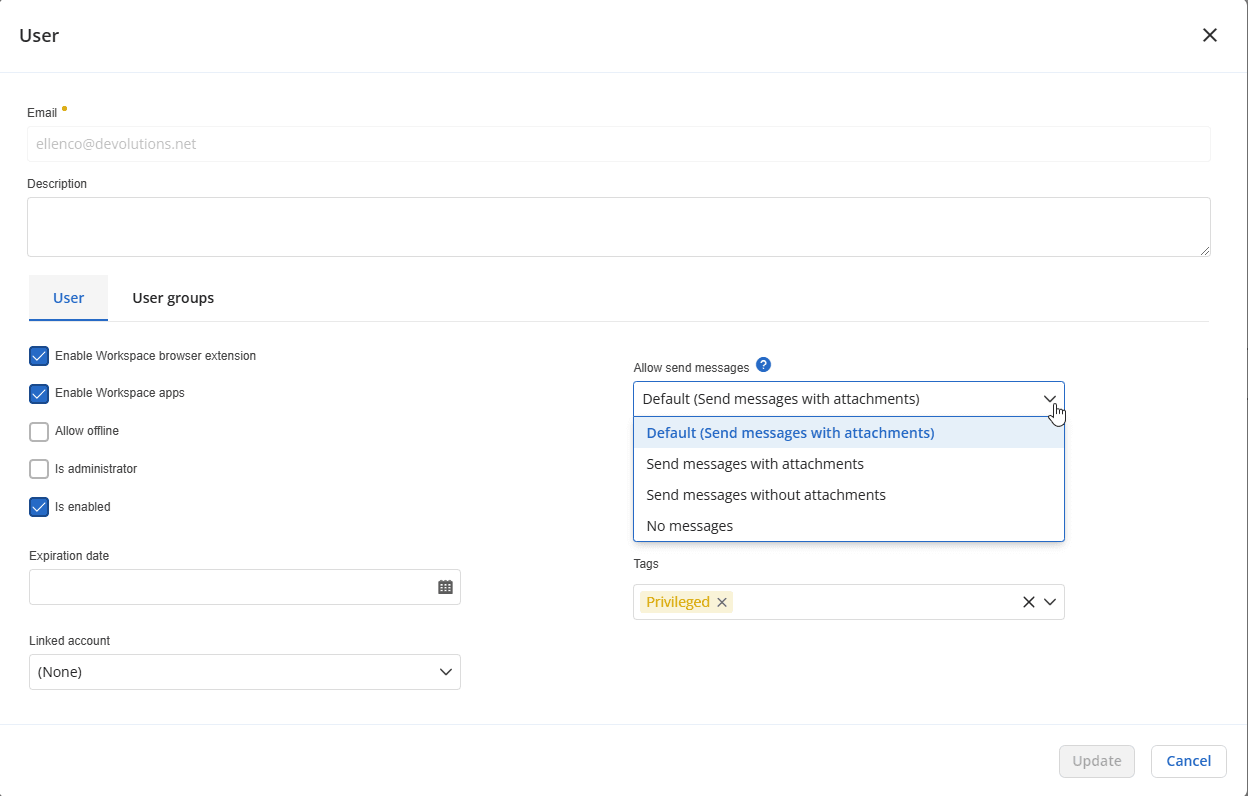Click the help icon beside Allow send messages
1248x796 pixels.
[x=764, y=365]
